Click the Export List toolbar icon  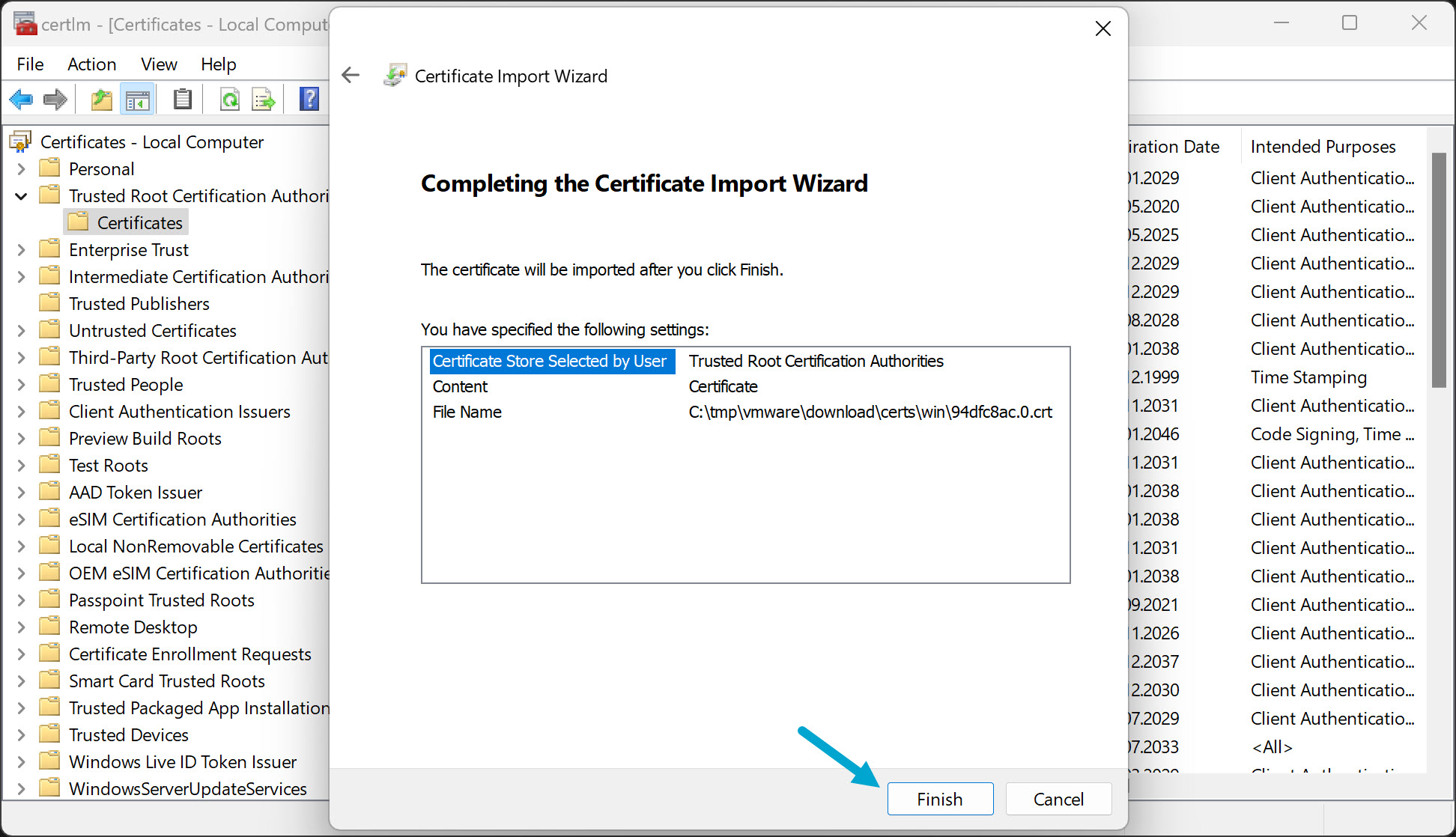263,99
